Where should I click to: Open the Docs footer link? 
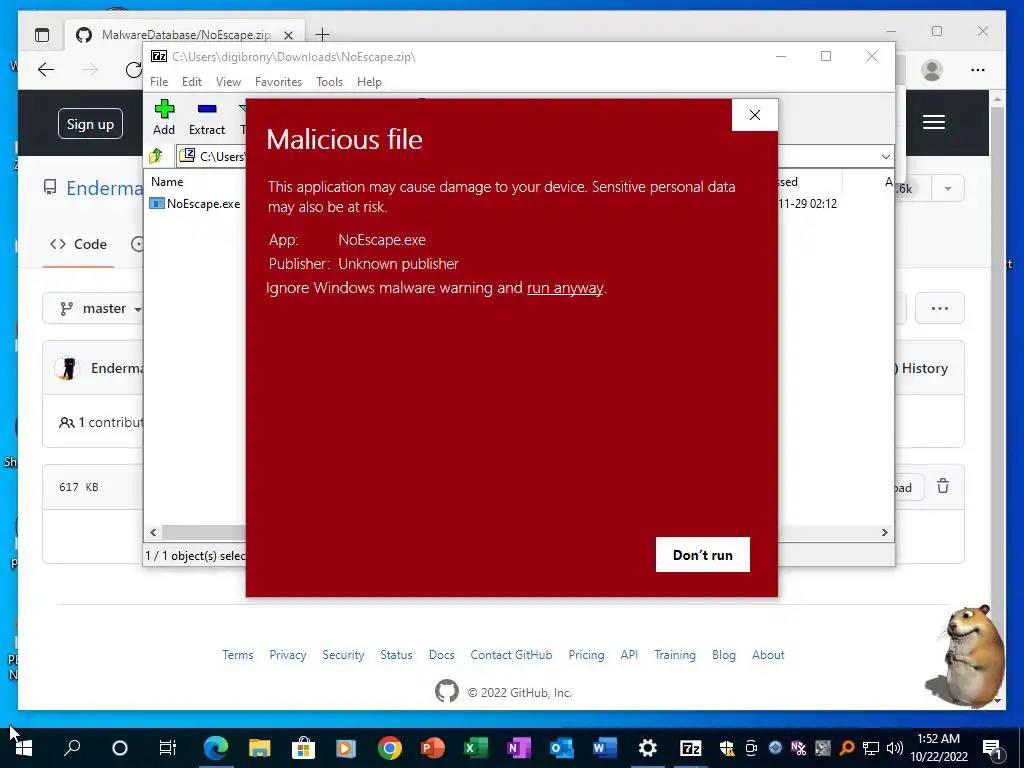click(x=441, y=655)
